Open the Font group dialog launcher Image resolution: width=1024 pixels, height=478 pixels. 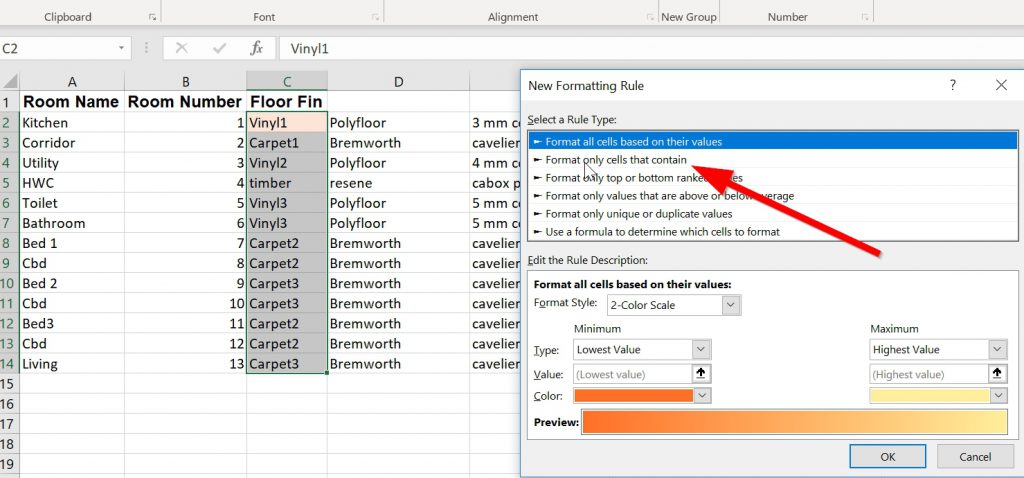375,17
